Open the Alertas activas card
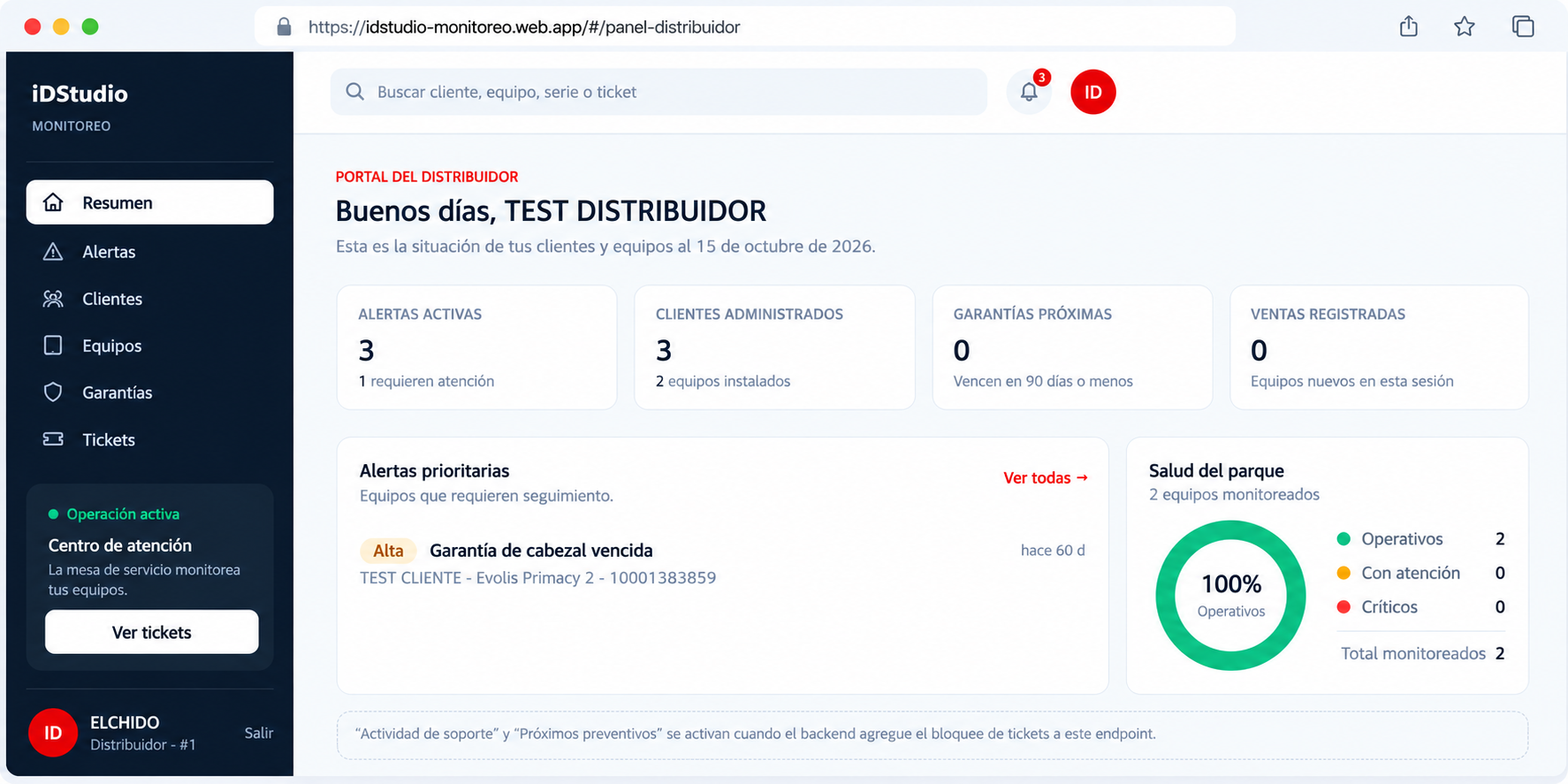The image size is (1568, 784). tap(477, 347)
